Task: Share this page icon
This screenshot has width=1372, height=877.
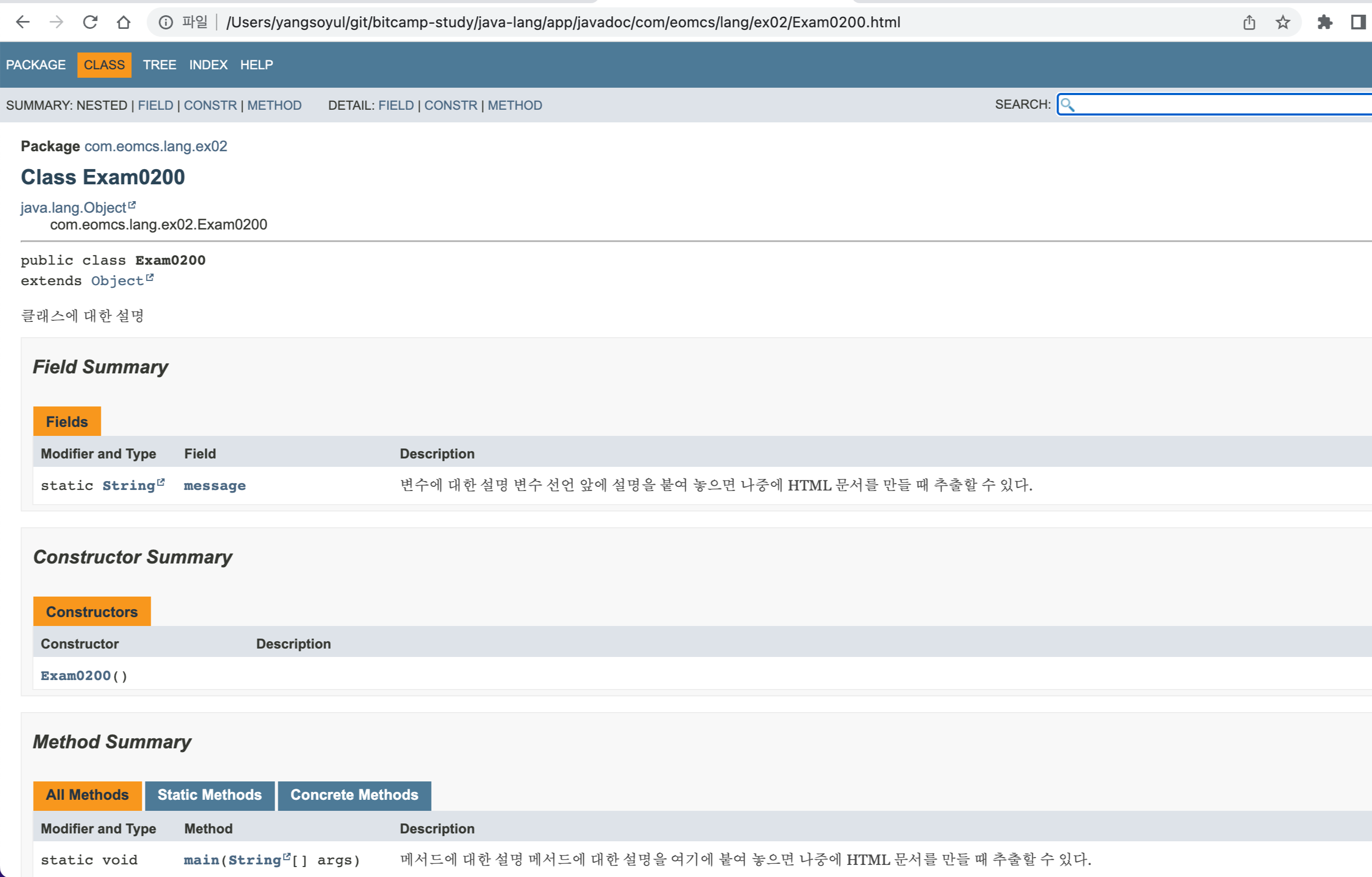Action: tap(1249, 22)
